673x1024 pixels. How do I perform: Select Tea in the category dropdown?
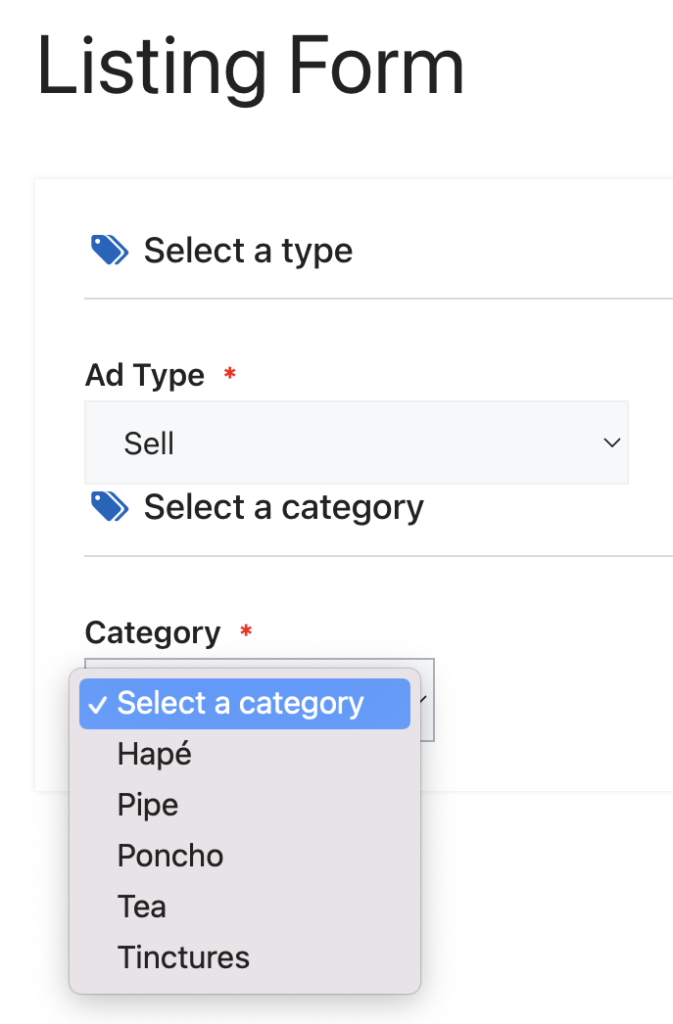(x=142, y=907)
